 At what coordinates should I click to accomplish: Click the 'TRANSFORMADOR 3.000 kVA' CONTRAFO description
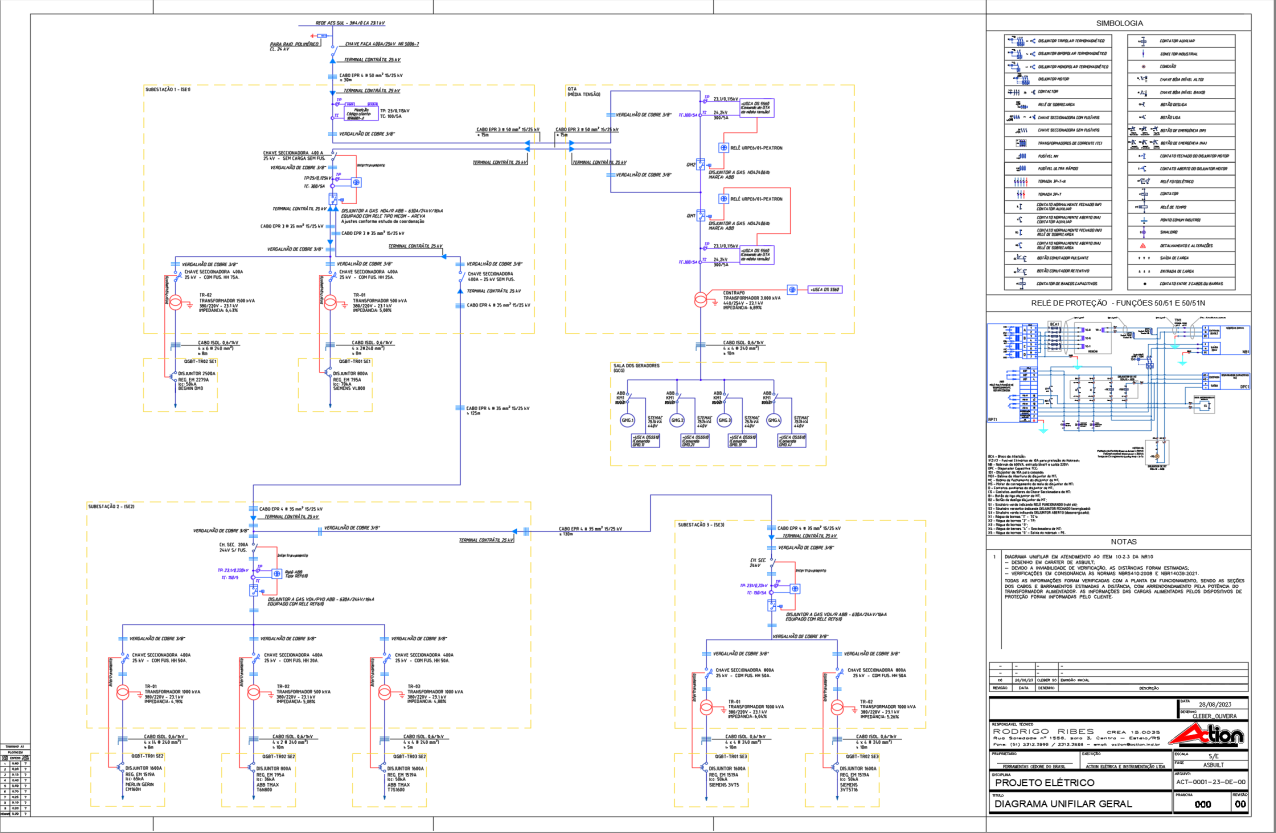[754, 298]
